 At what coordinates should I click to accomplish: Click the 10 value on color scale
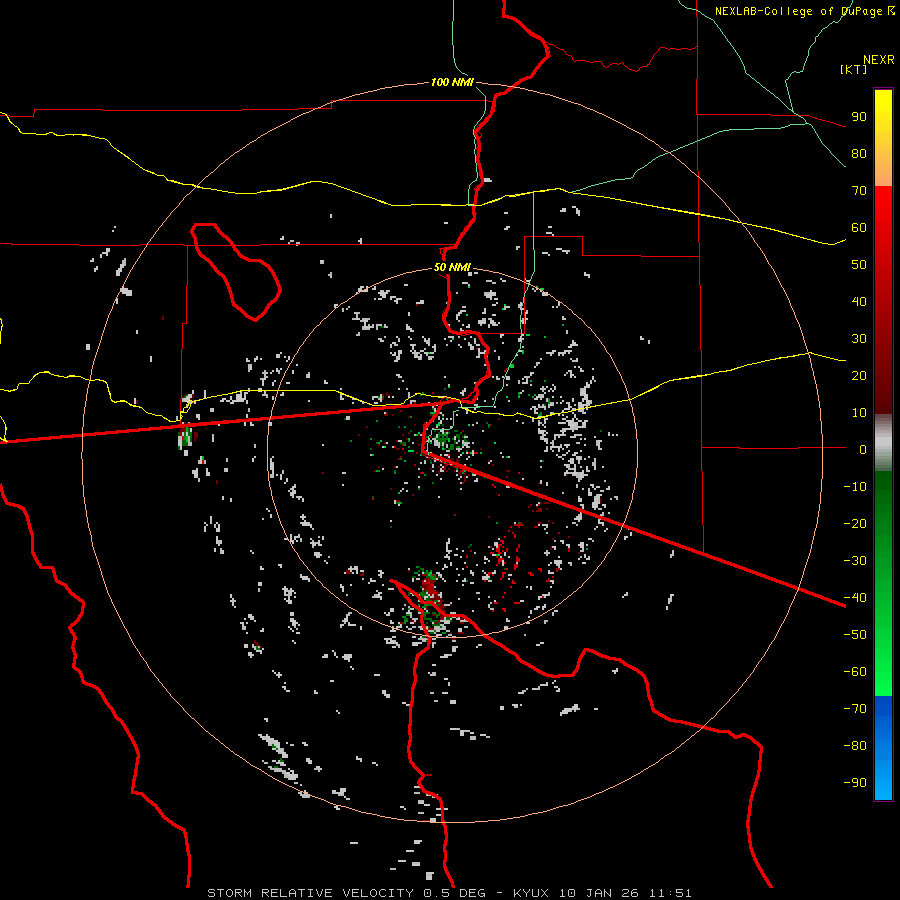[x=859, y=413]
